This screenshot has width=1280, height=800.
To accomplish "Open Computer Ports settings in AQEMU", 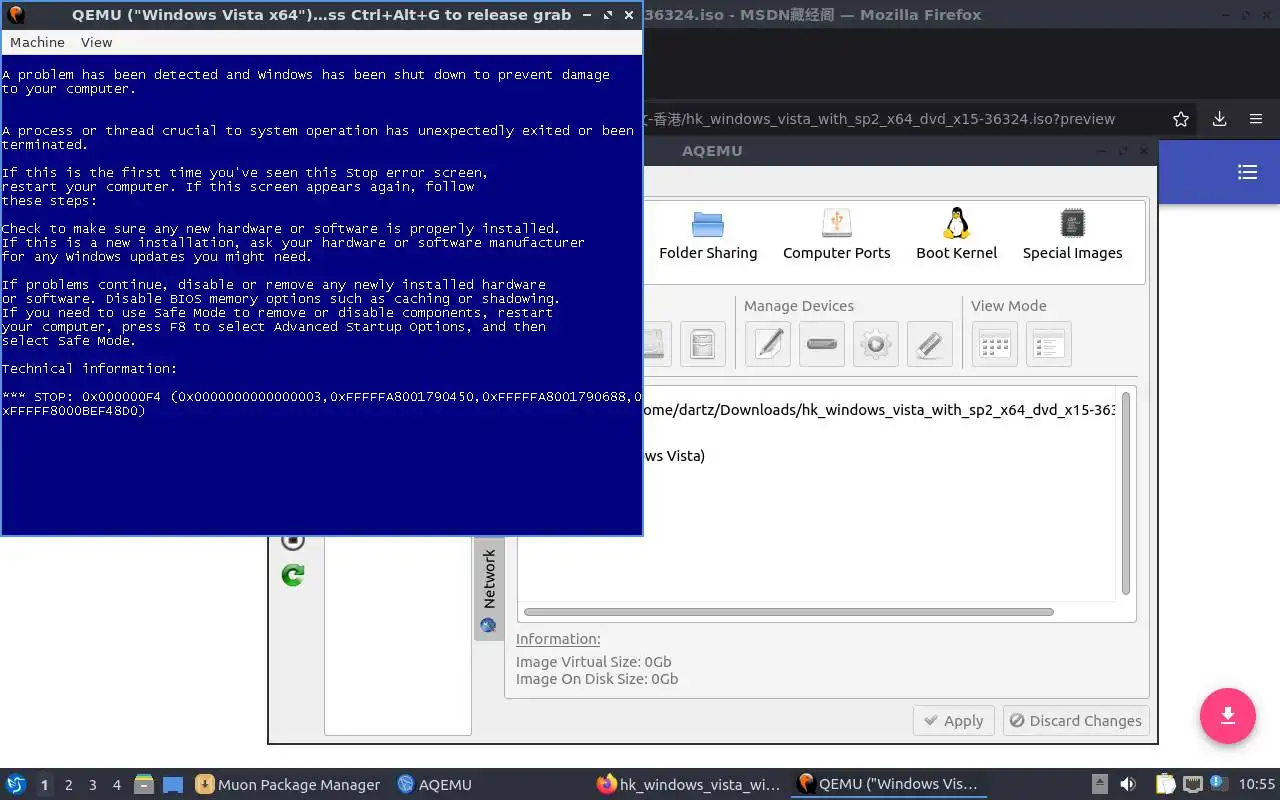I will (837, 235).
